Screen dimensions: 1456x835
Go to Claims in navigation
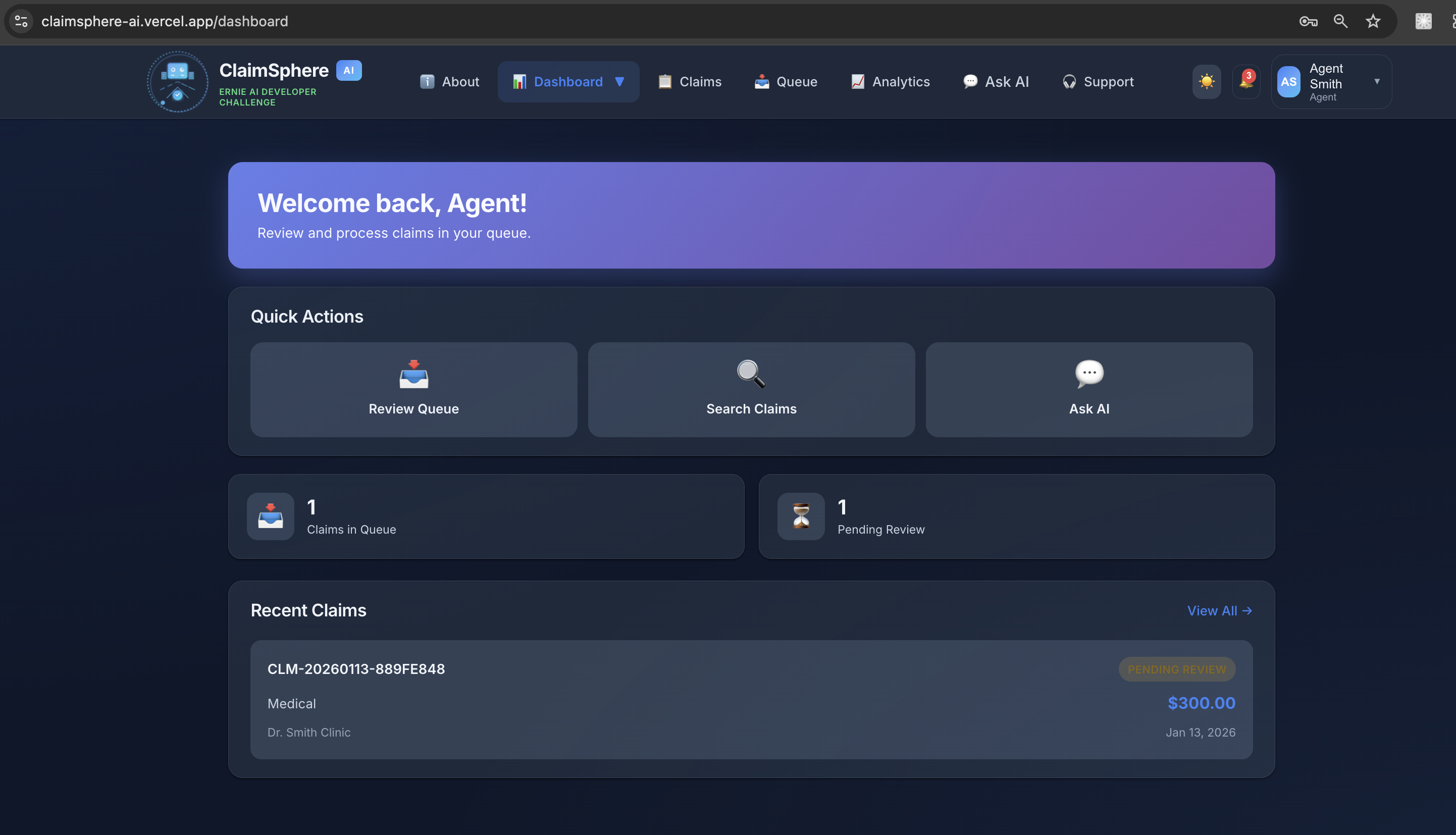pos(689,82)
